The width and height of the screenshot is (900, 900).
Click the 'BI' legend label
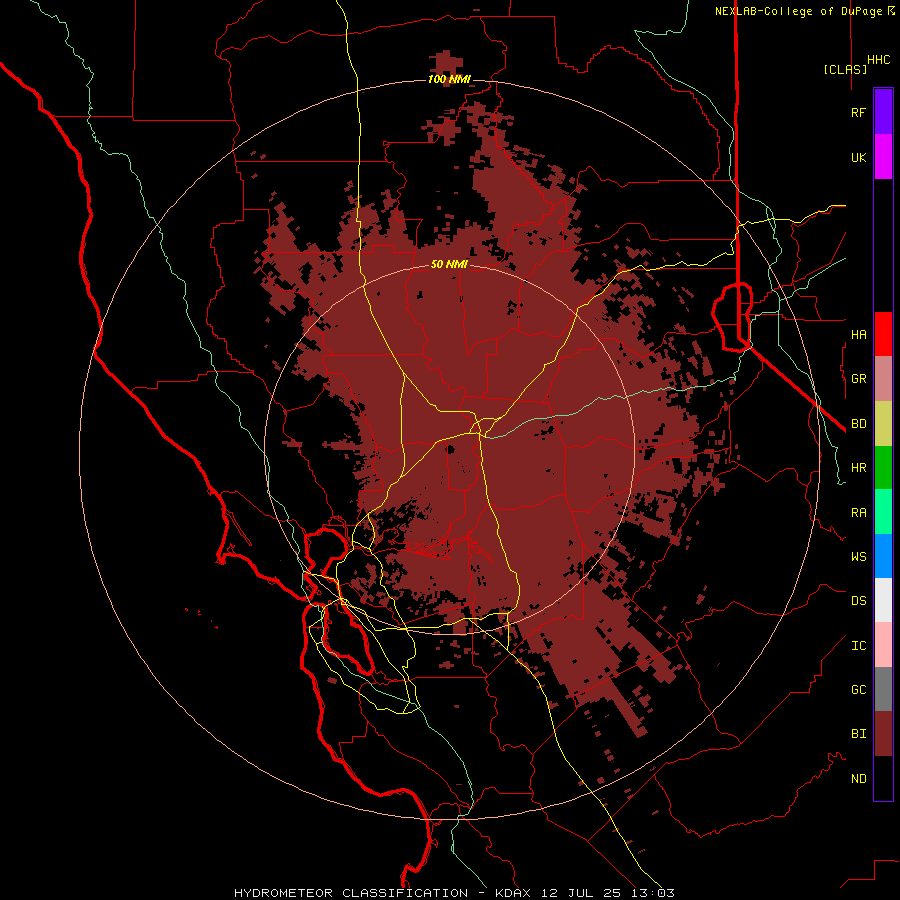(x=858, y=734)
